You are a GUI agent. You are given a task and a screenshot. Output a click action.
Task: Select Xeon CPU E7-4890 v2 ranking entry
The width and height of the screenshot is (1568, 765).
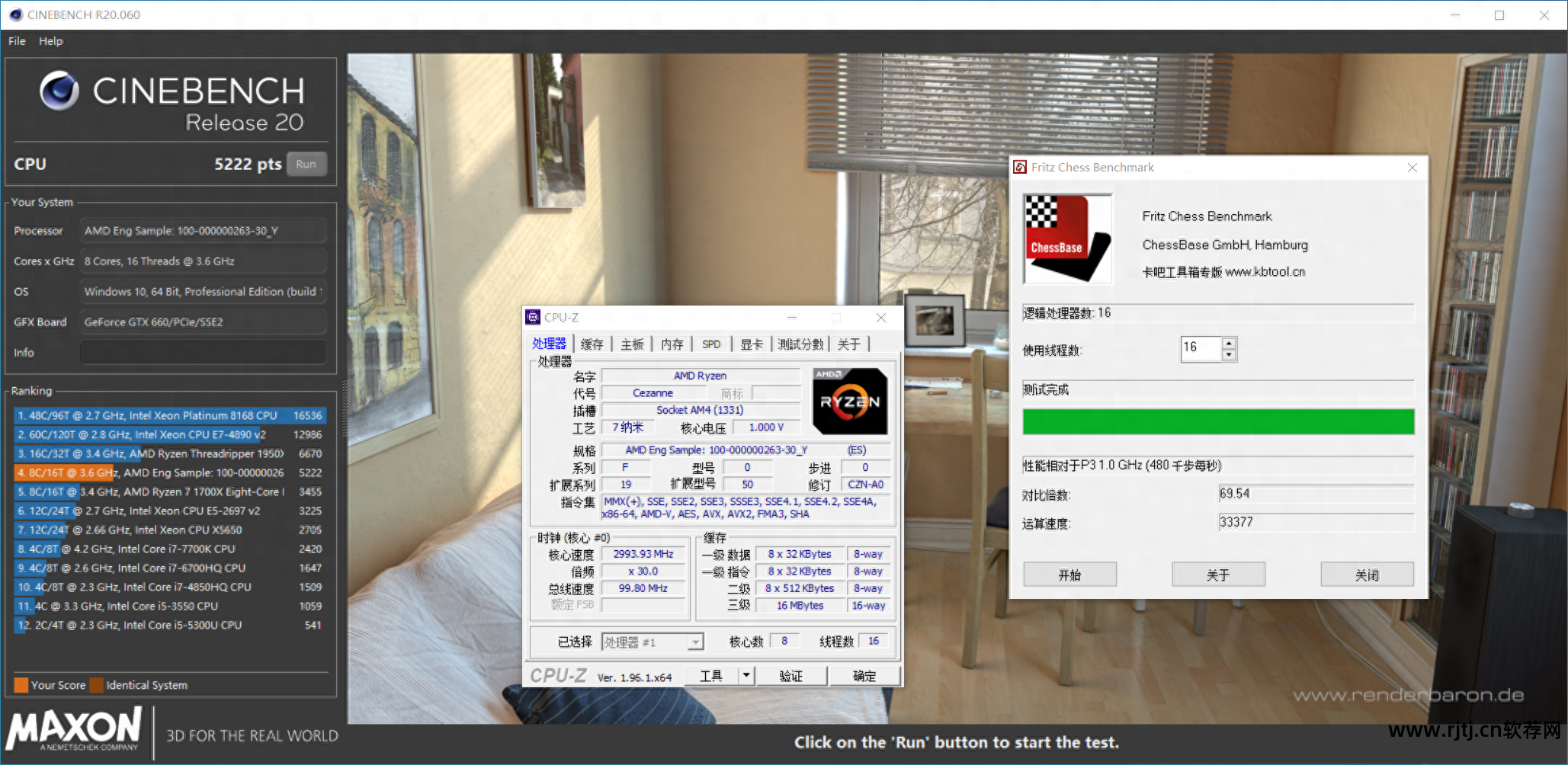tap(170, 434)
